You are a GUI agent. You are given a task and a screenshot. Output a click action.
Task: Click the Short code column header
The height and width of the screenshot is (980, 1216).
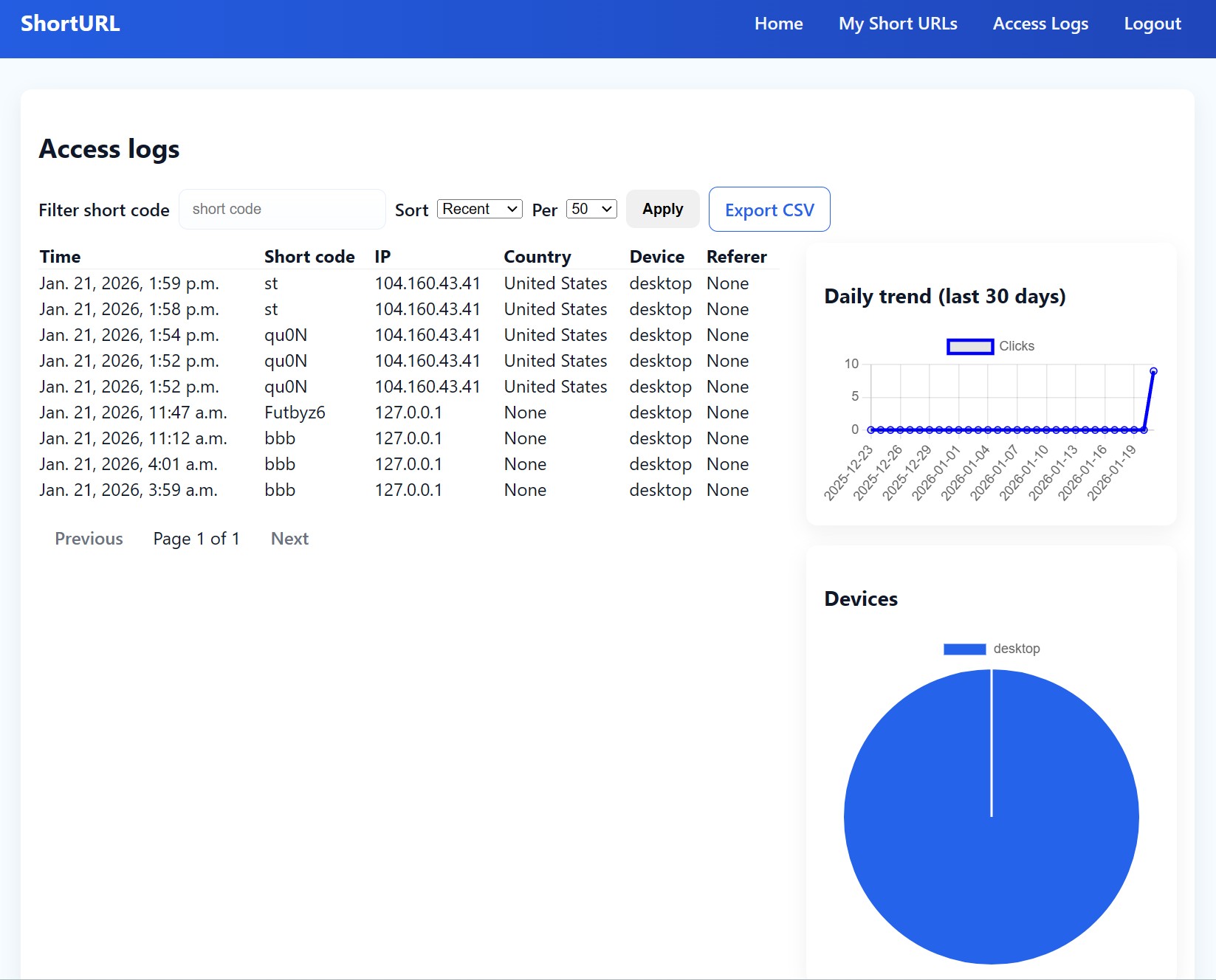(309, 257)
